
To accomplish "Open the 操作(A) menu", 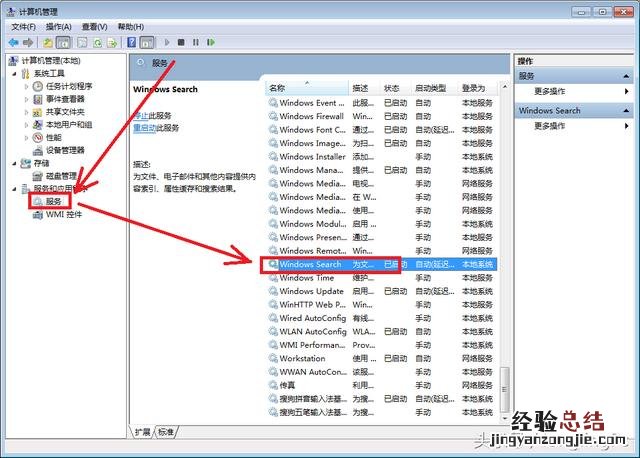I will (58, 27).
